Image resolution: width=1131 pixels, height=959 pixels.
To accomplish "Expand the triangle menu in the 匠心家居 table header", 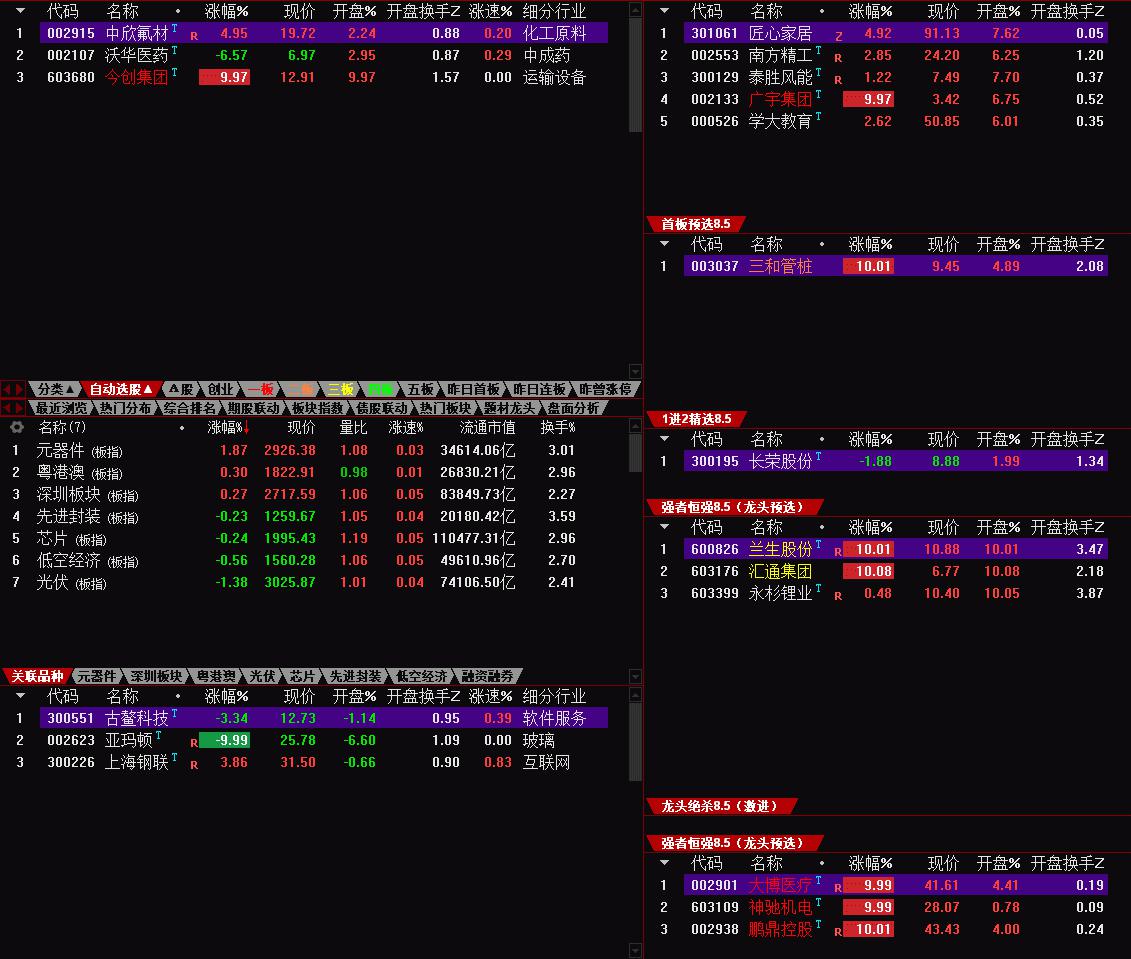I will pyautogui.click(x=664, y=11).
